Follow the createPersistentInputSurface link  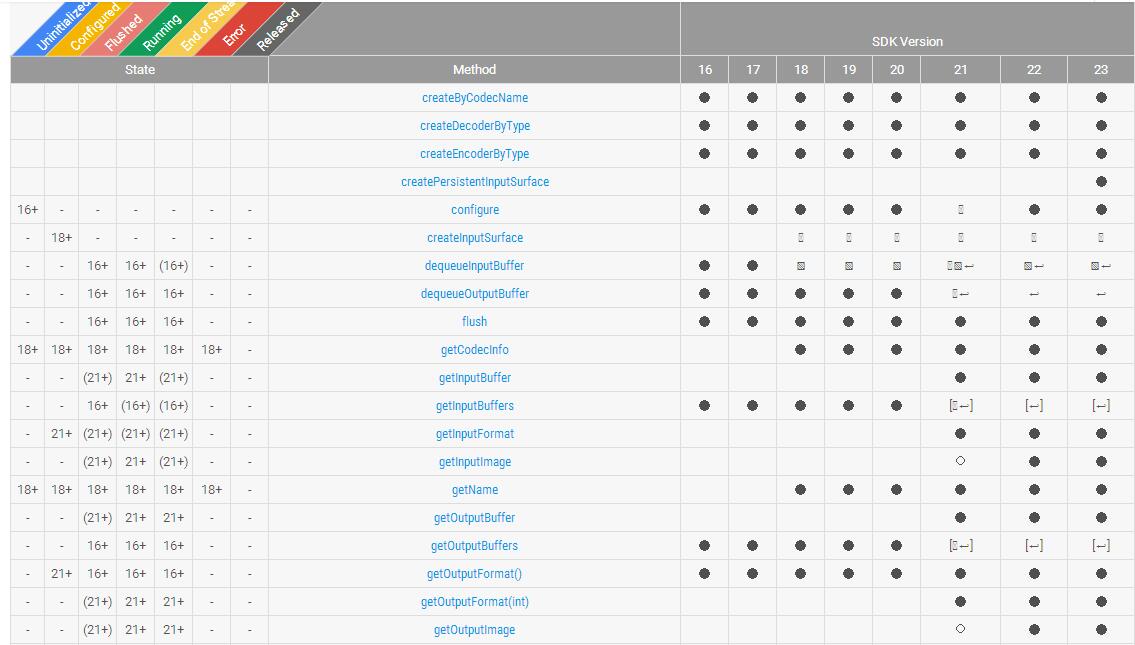pyautogui.click(x=475, y=182)
